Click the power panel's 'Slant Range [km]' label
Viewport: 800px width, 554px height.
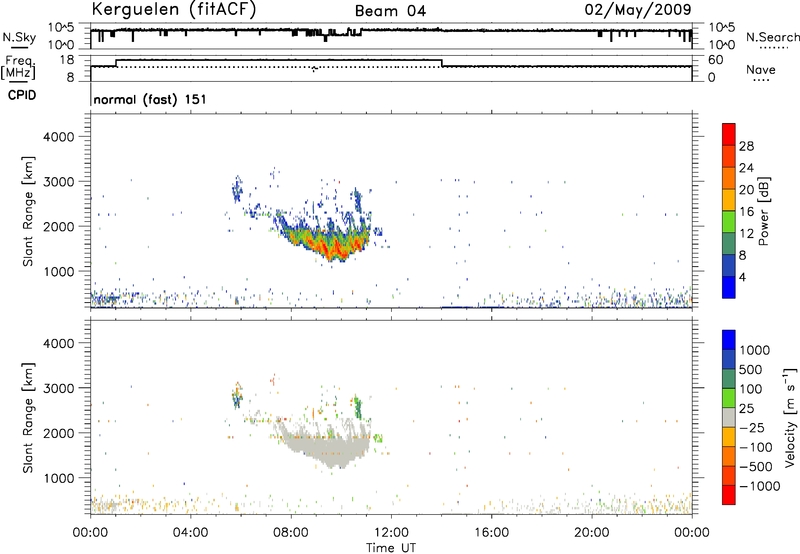tap(28, 211)
